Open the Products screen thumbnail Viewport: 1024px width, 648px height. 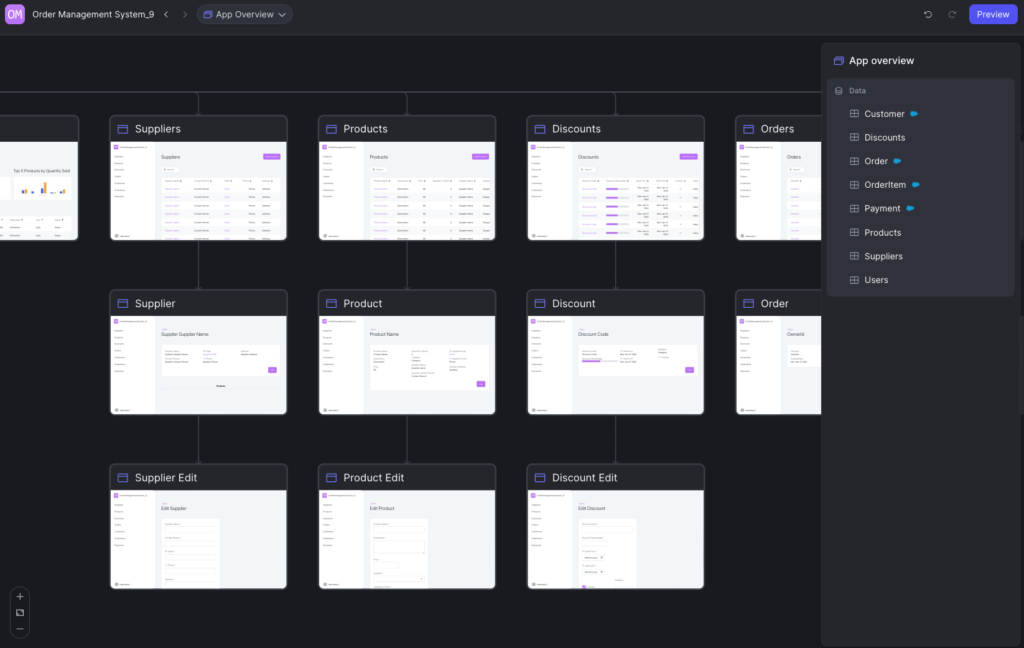[x=406, y=190]
